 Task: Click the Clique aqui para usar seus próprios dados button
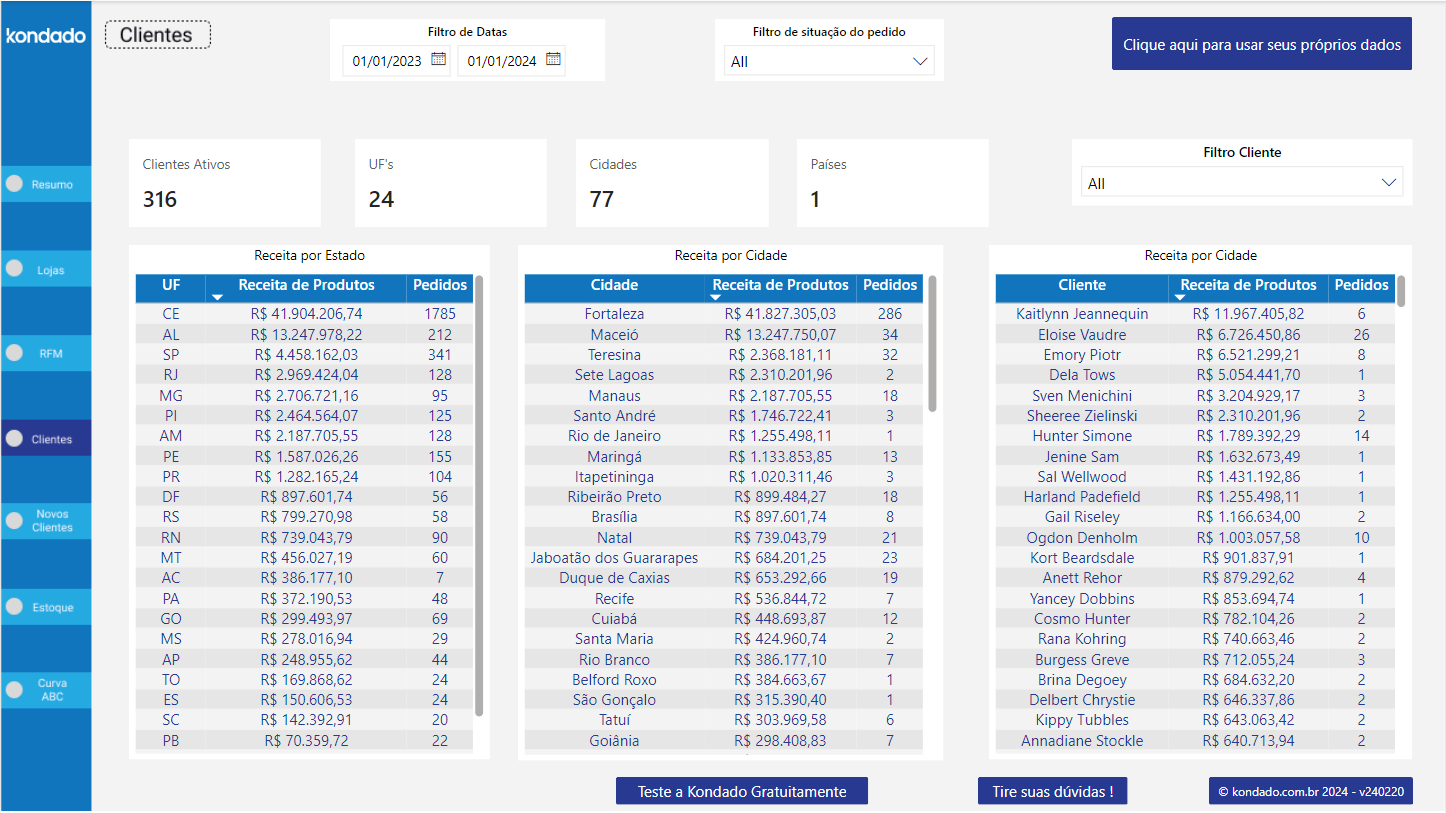point(1260,43)
